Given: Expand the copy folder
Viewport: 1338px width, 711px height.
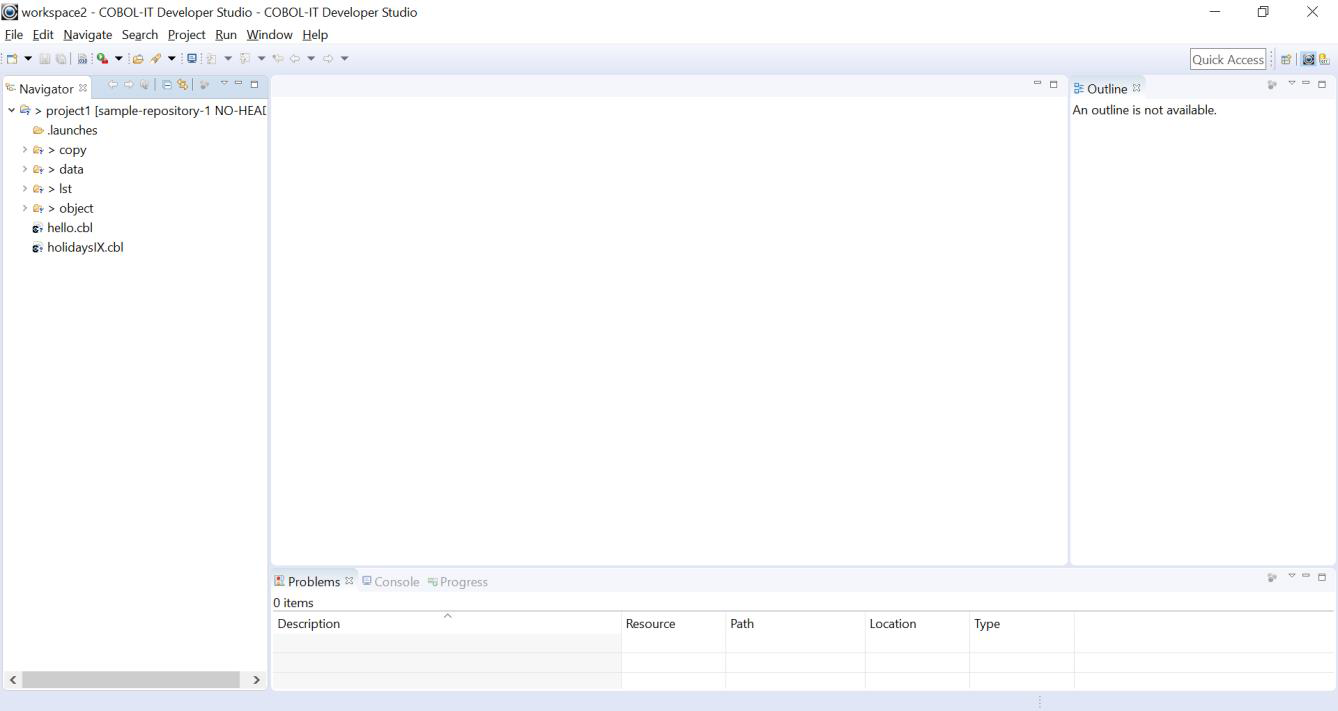Looking at the screenshot, I should coord(24,149).
